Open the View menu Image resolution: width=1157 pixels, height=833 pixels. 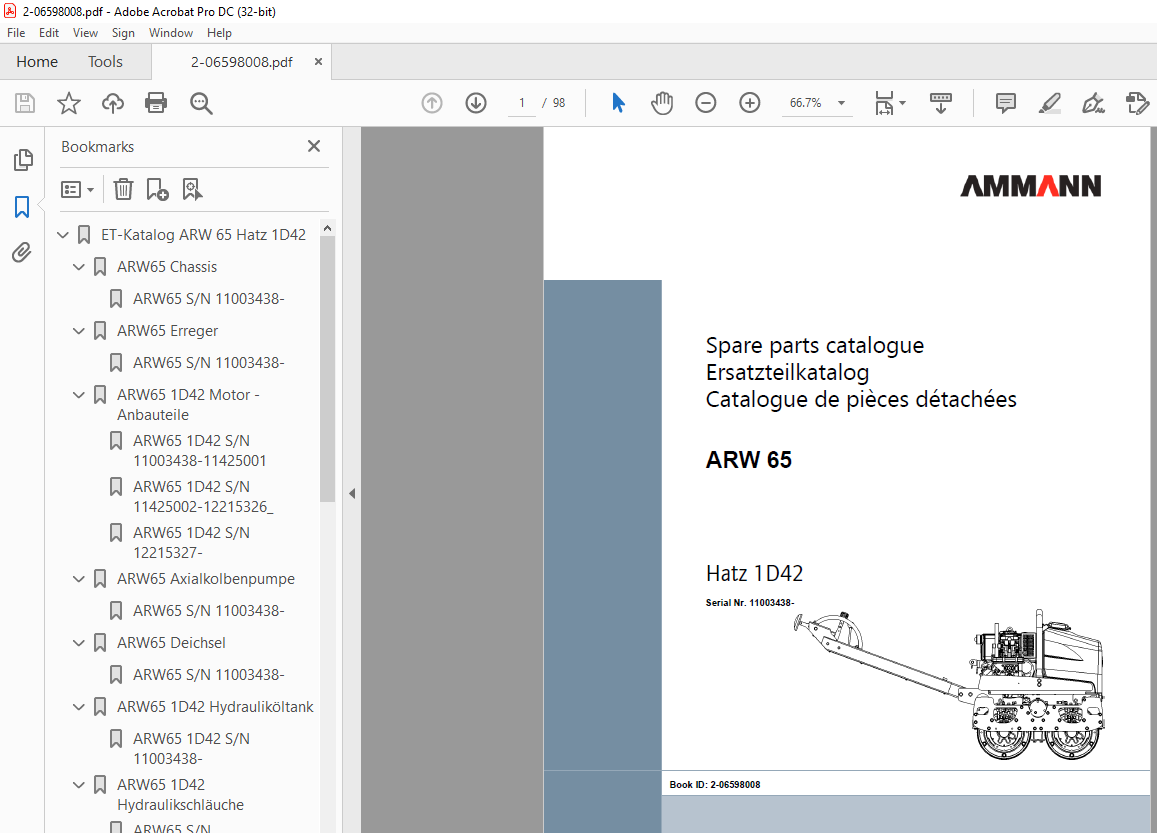85,32
